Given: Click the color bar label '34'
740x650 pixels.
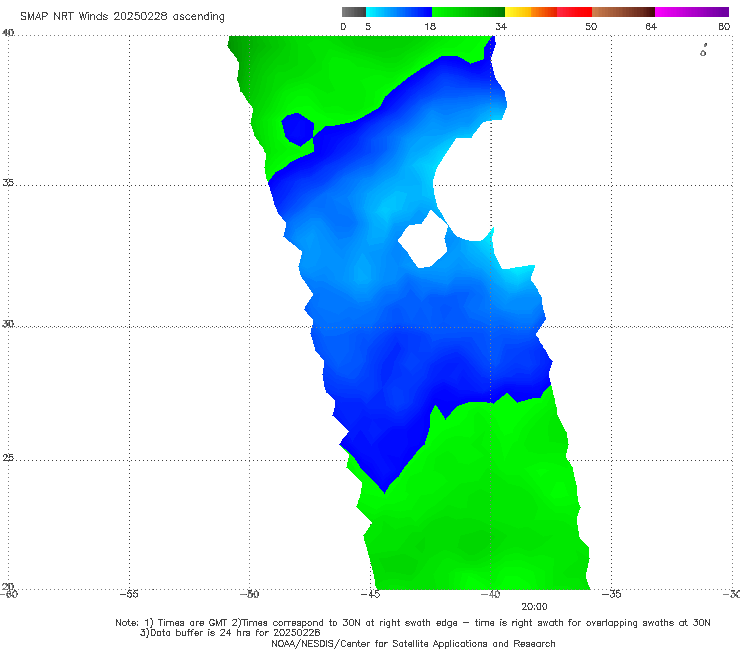Looking at the screenshot, I should [501, 26].
